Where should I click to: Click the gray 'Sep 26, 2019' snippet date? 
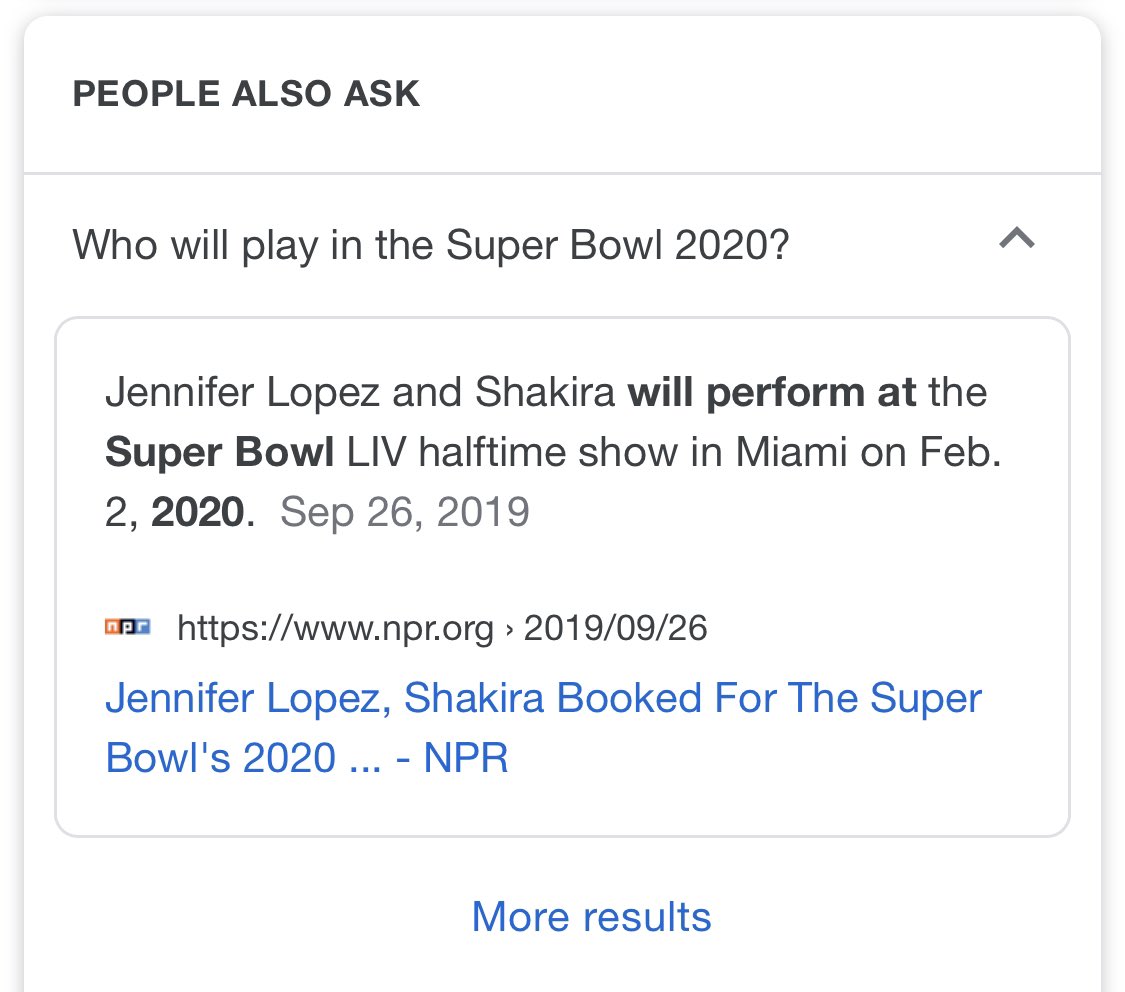(405, 512)
